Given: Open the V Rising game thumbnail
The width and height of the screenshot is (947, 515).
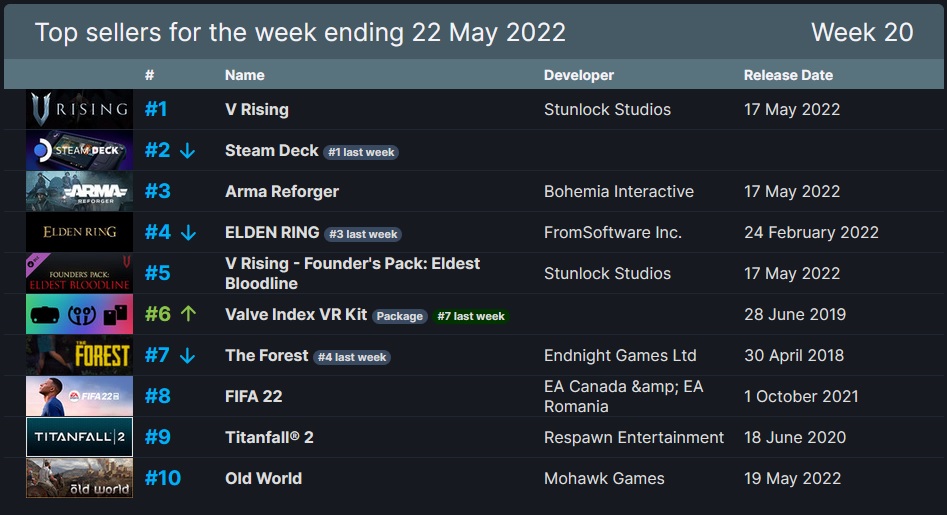Looking at the screenshot, I should [x=79, y=109].
